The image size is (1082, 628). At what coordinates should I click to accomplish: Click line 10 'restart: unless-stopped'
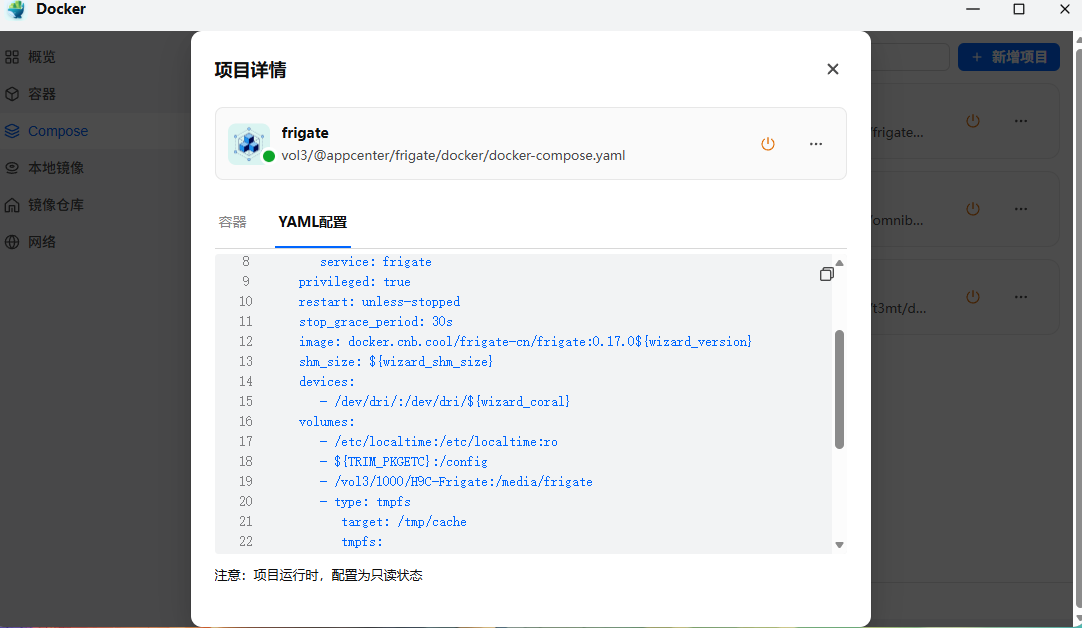[379, 302]
